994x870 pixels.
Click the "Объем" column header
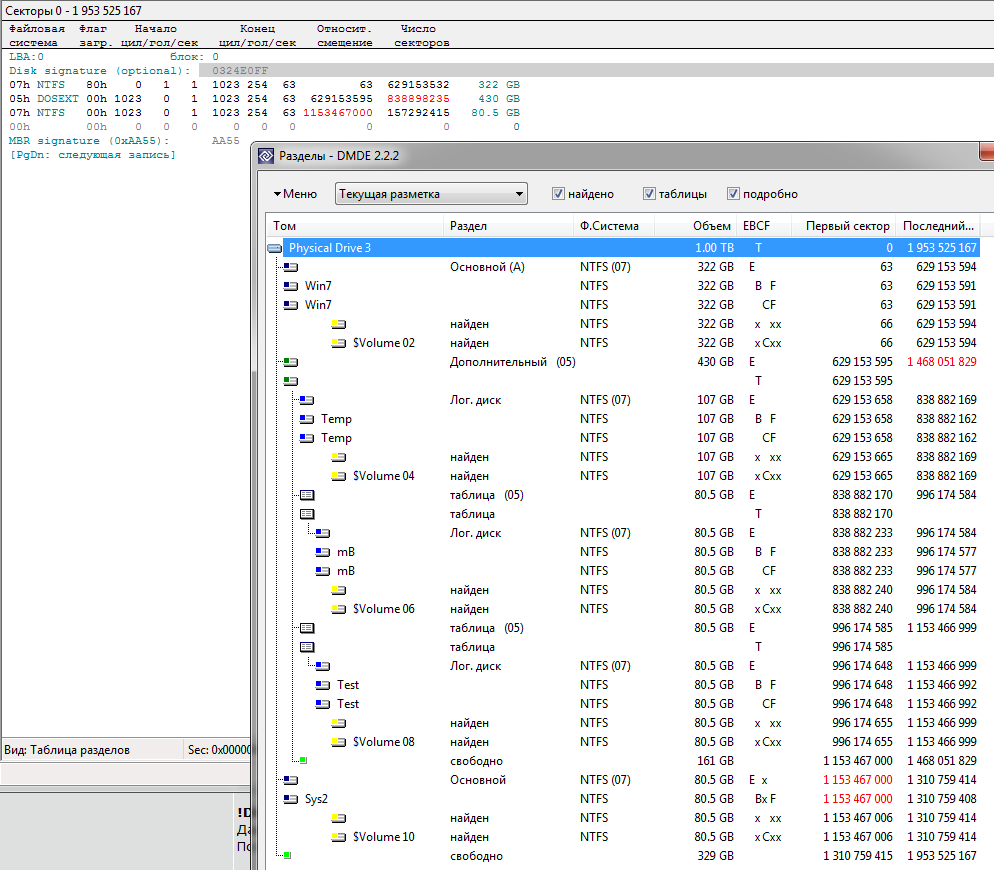coord(712,226)
